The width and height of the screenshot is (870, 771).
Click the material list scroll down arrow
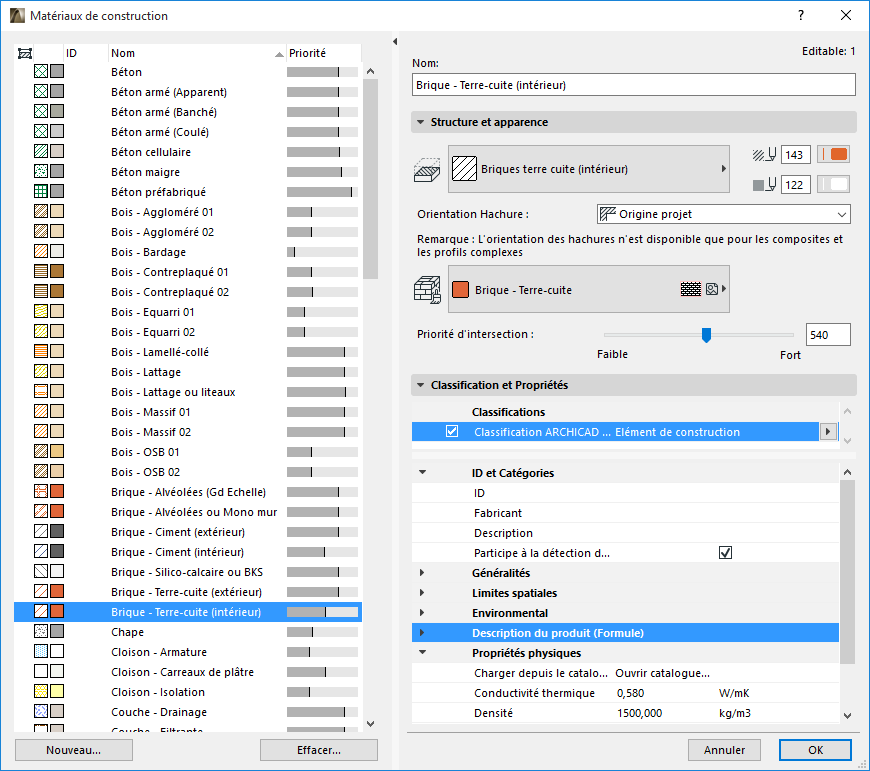tap(371, 724)
